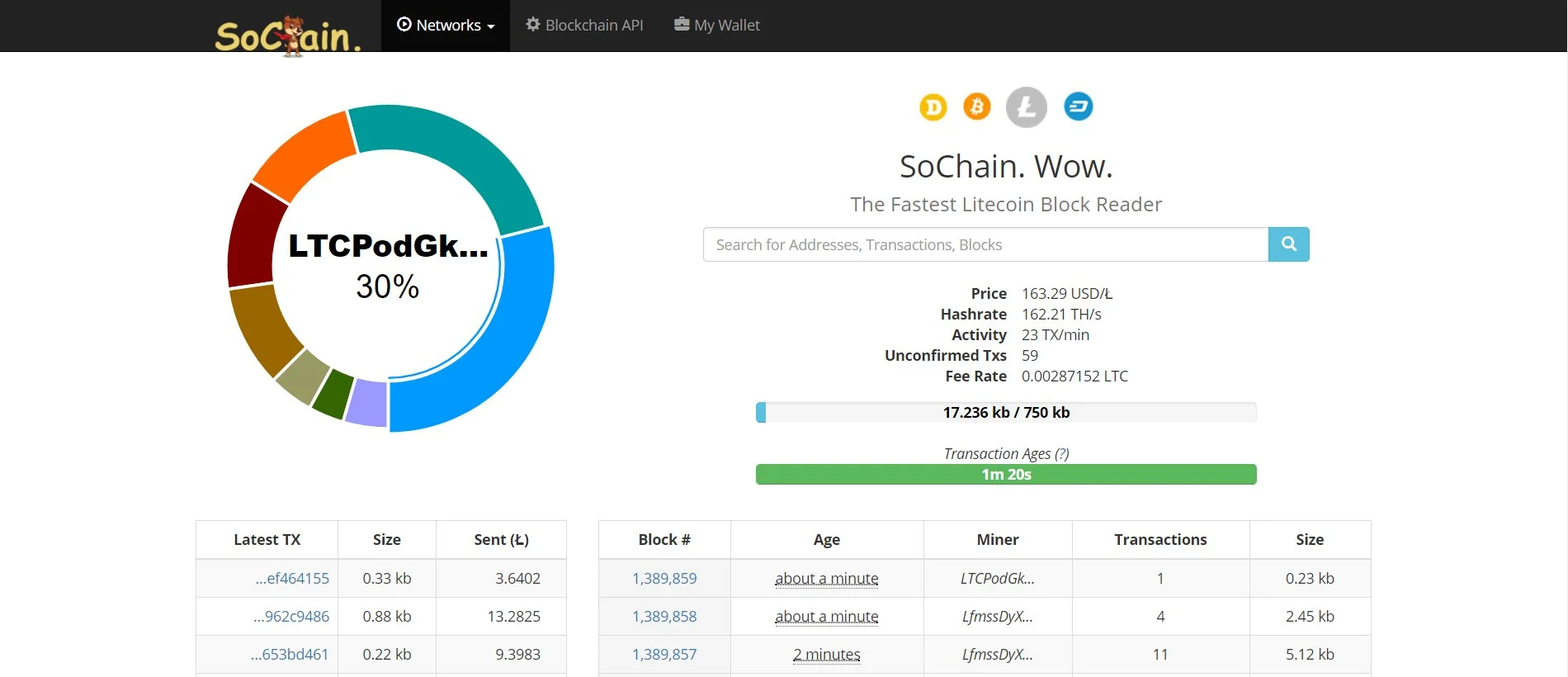
Task: Click miner LfmssDyX... for block 1,389,858
Action: pyautogui.click(x=997, y=617)
